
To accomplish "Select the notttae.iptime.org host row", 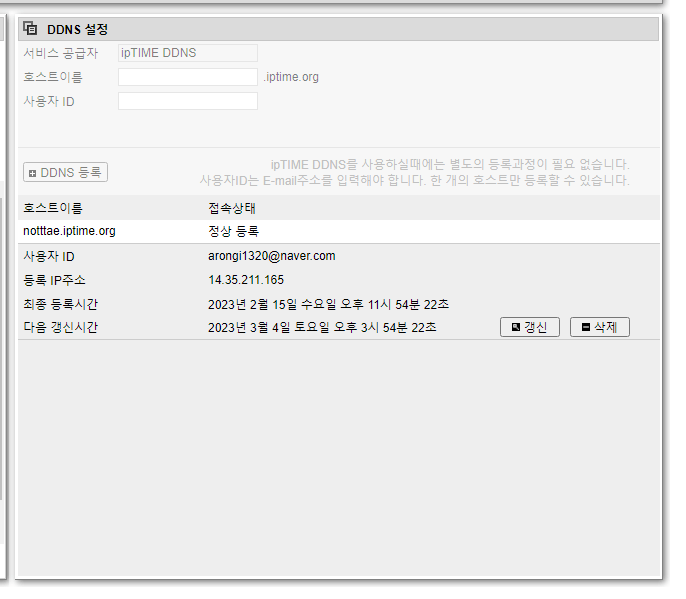I will tap(339, 231).
